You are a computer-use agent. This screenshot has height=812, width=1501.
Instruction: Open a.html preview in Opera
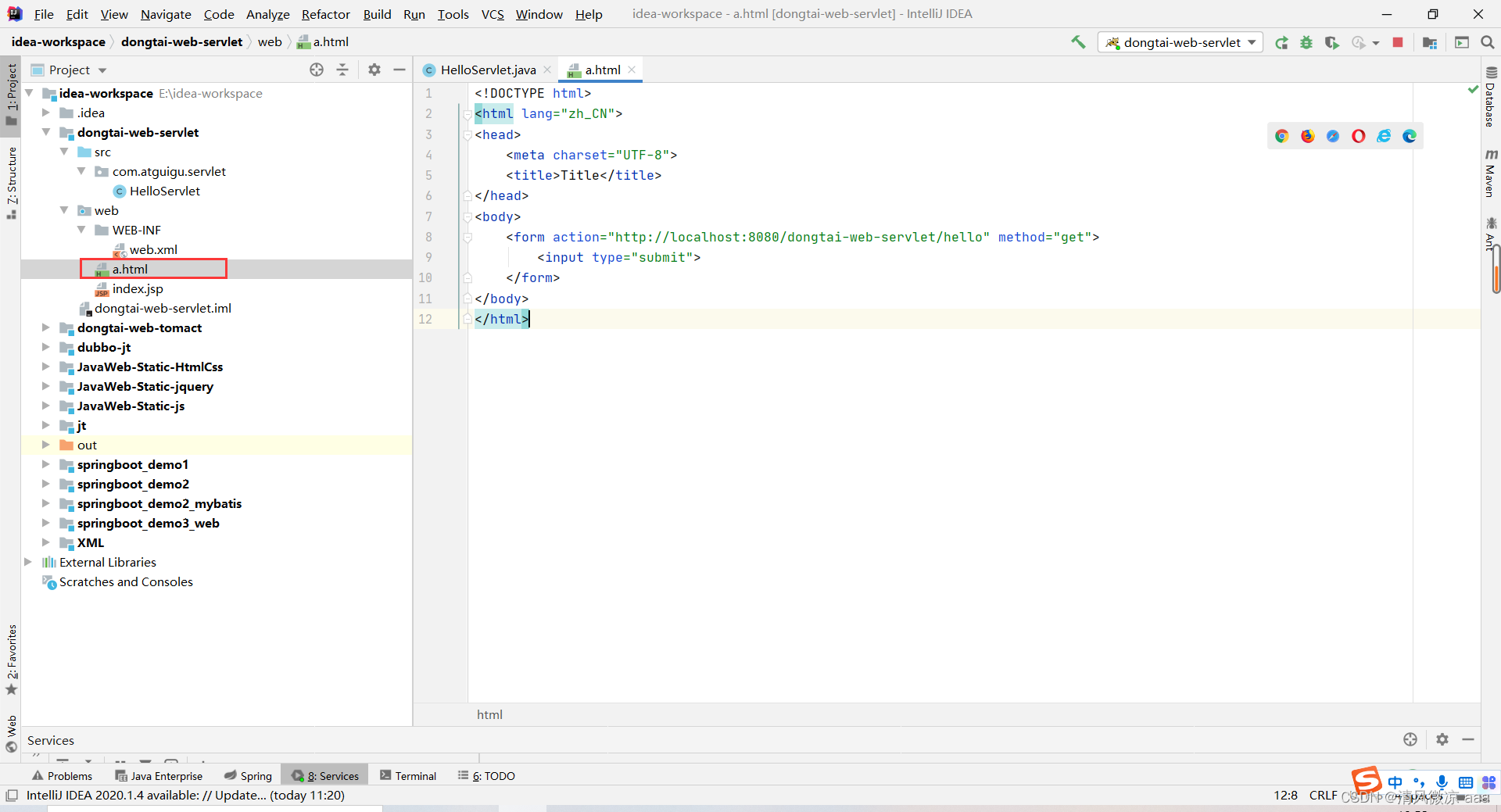click(x=1359, y=136)
